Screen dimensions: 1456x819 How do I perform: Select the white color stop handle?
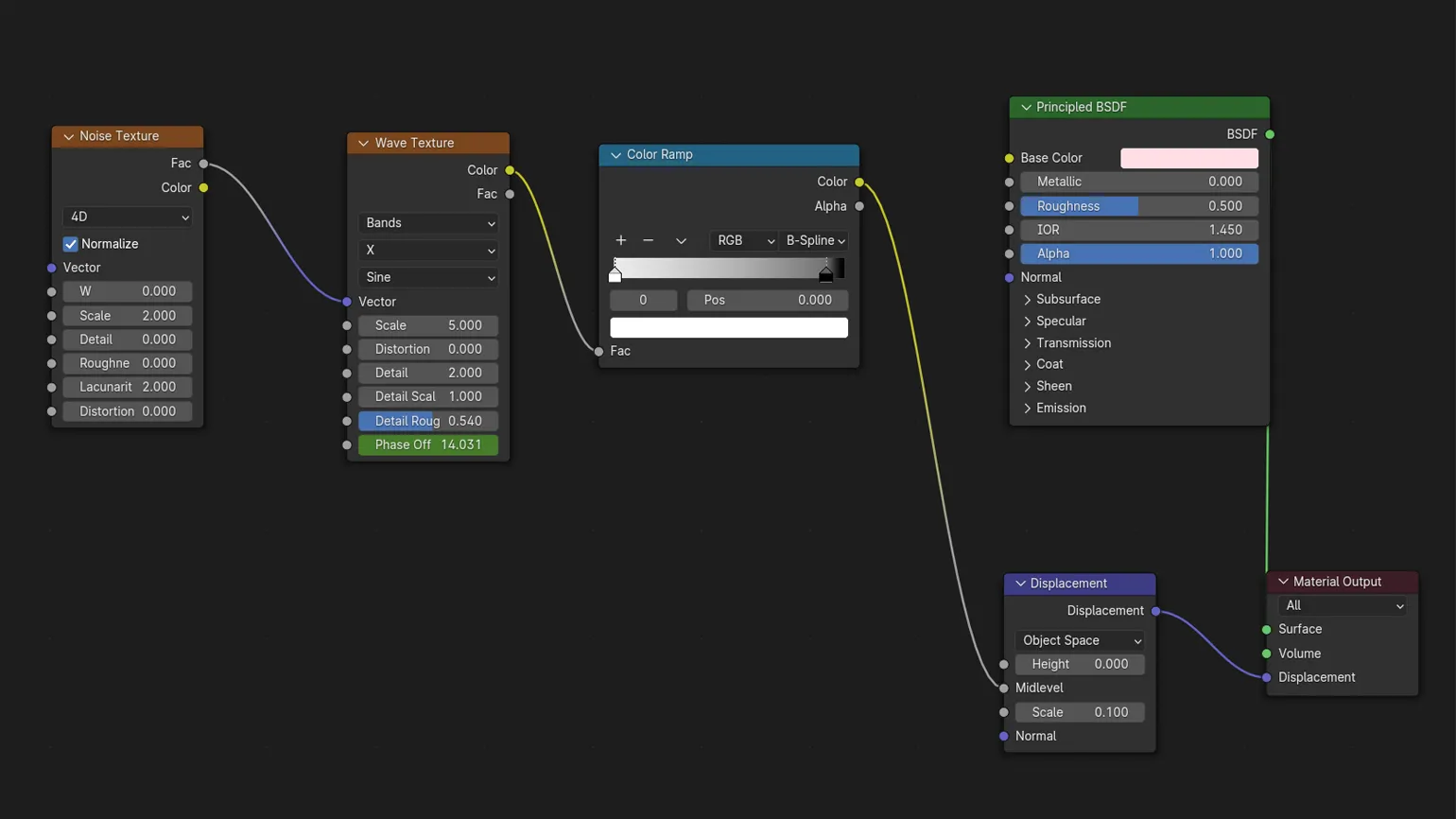click(615, 274)
